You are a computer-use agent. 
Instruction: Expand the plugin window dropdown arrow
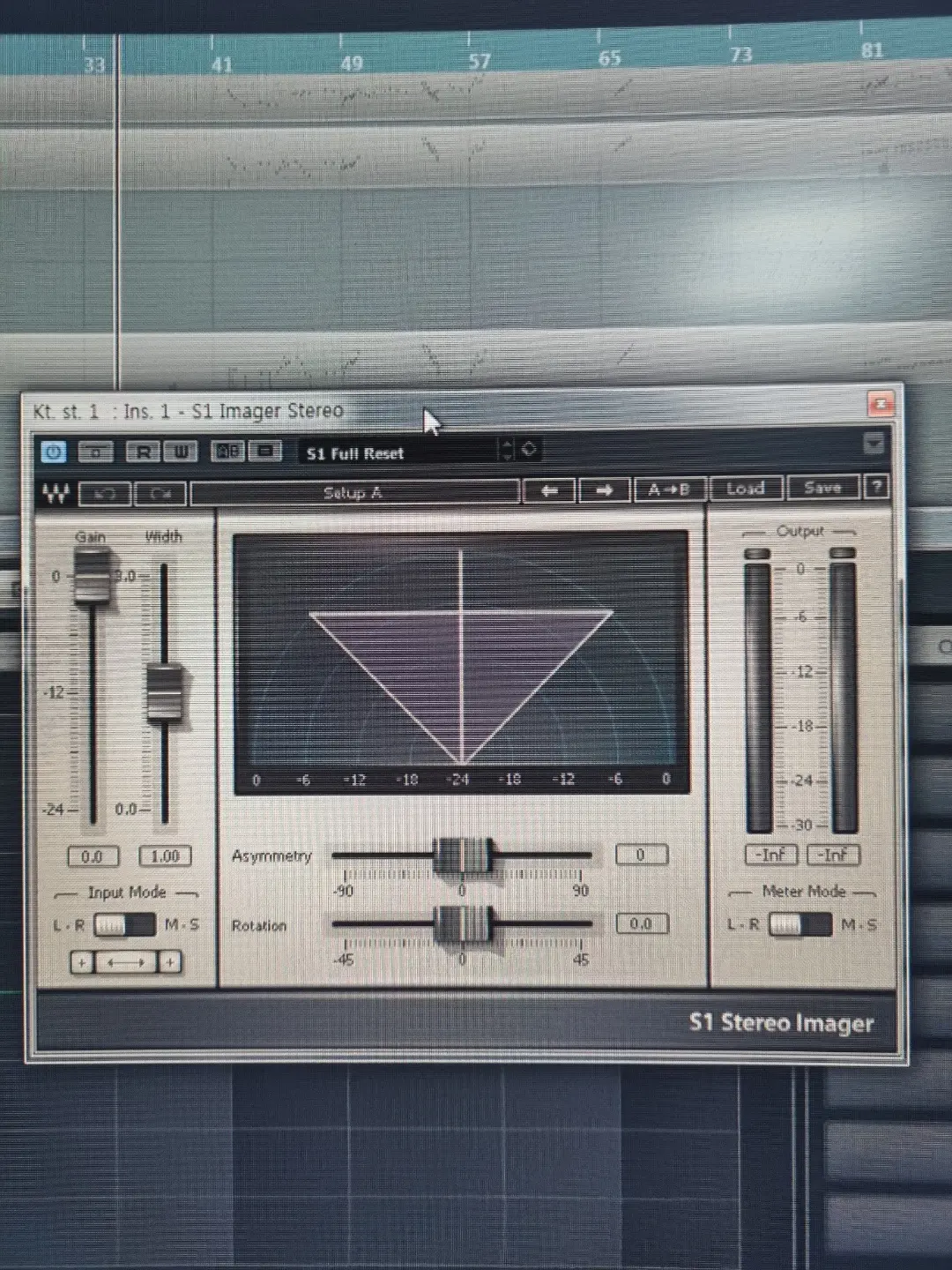coord(874,443)
